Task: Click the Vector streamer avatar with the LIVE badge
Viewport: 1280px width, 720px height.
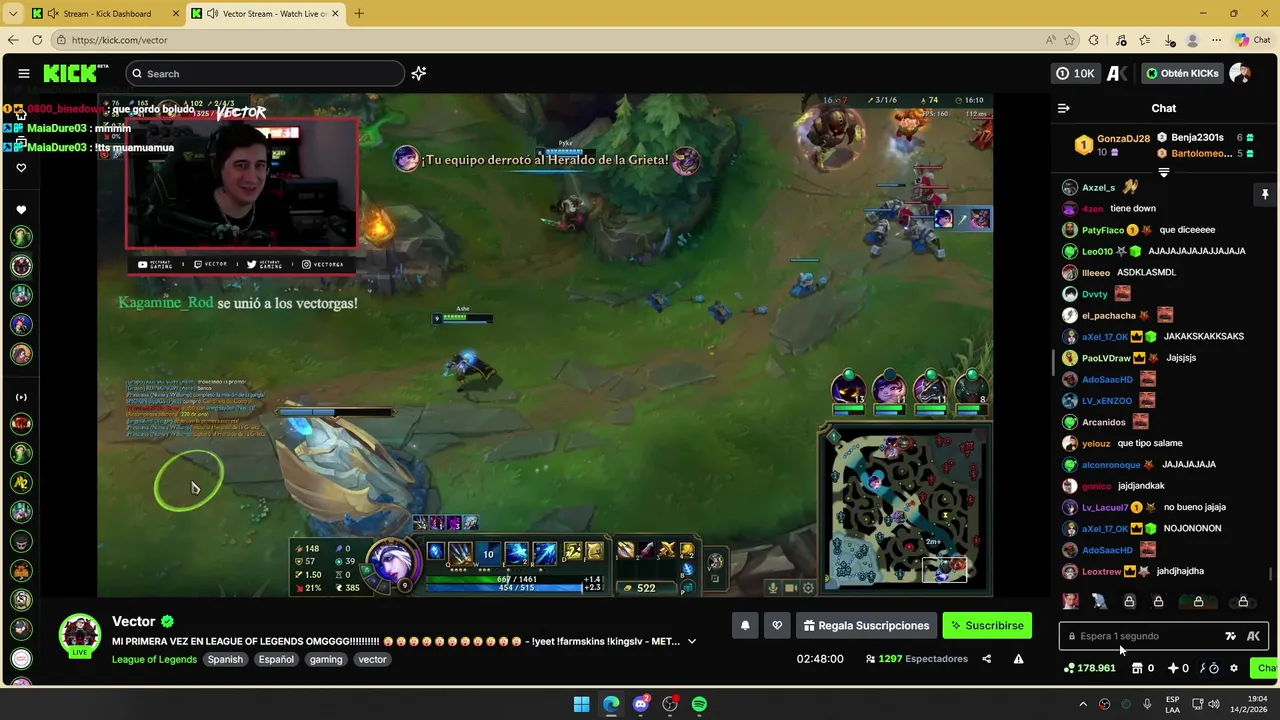Action: coord(79,636)
